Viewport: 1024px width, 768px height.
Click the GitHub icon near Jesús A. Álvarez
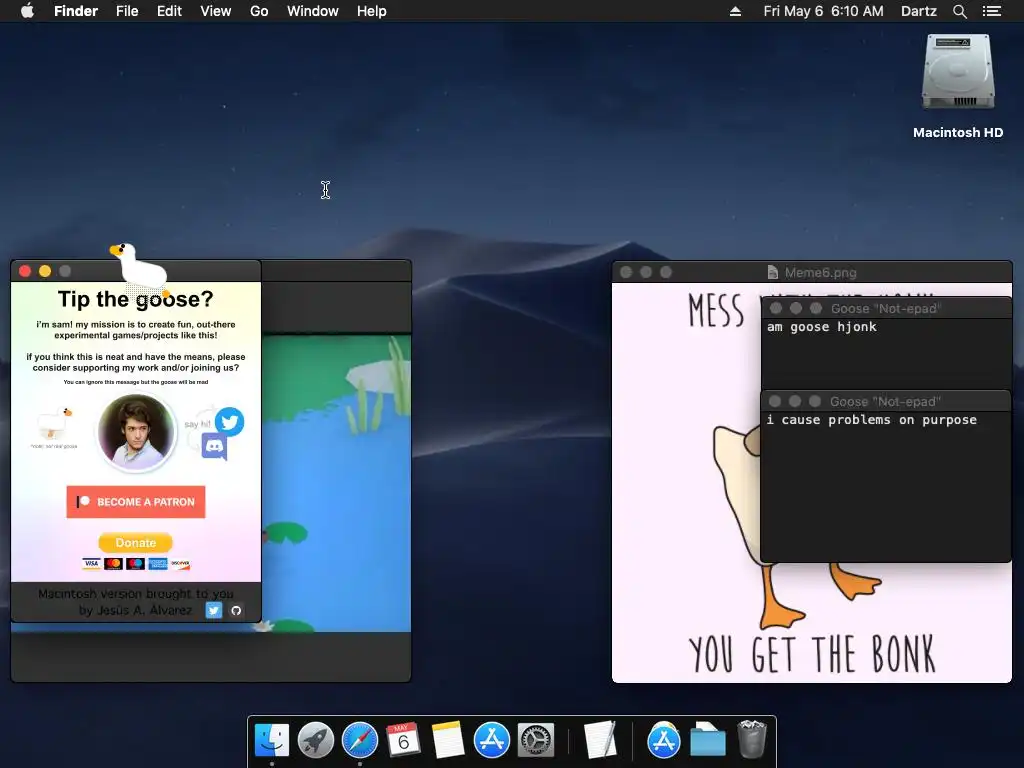pos(236,610)
